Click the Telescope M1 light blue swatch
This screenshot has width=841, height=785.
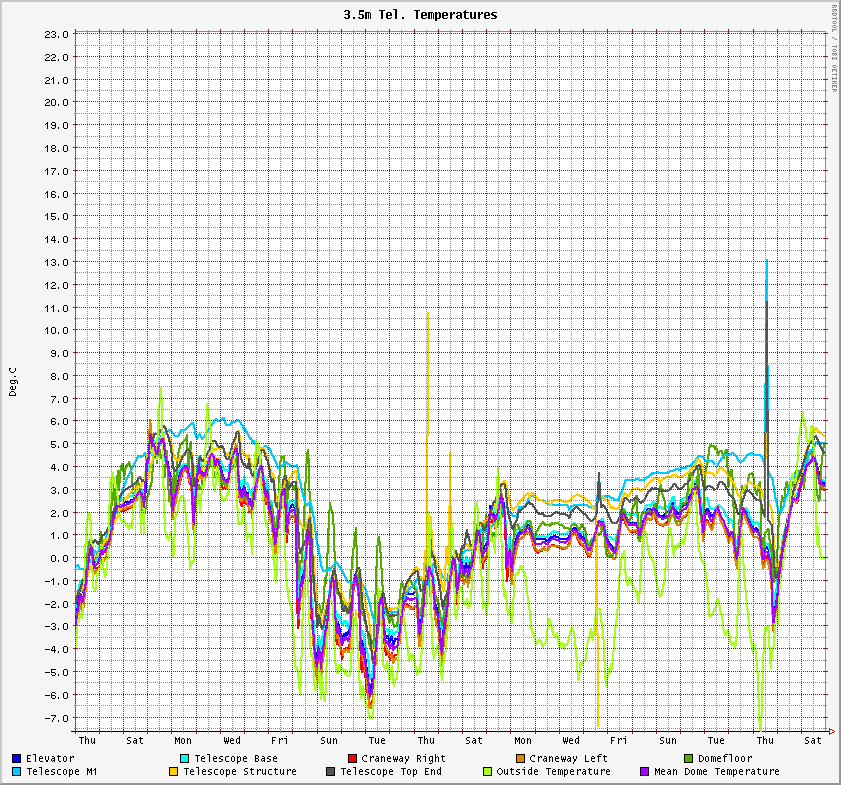17,772
